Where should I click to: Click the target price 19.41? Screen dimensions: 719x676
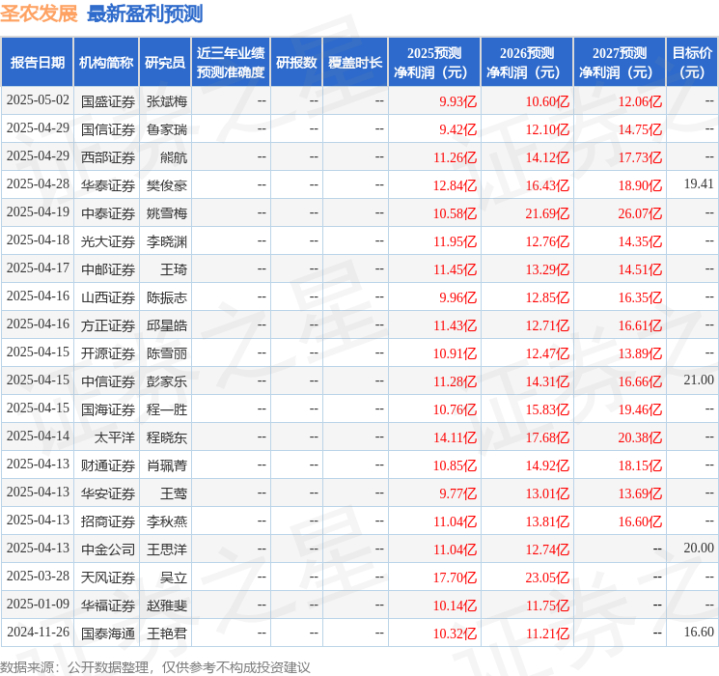coord(698,184)
